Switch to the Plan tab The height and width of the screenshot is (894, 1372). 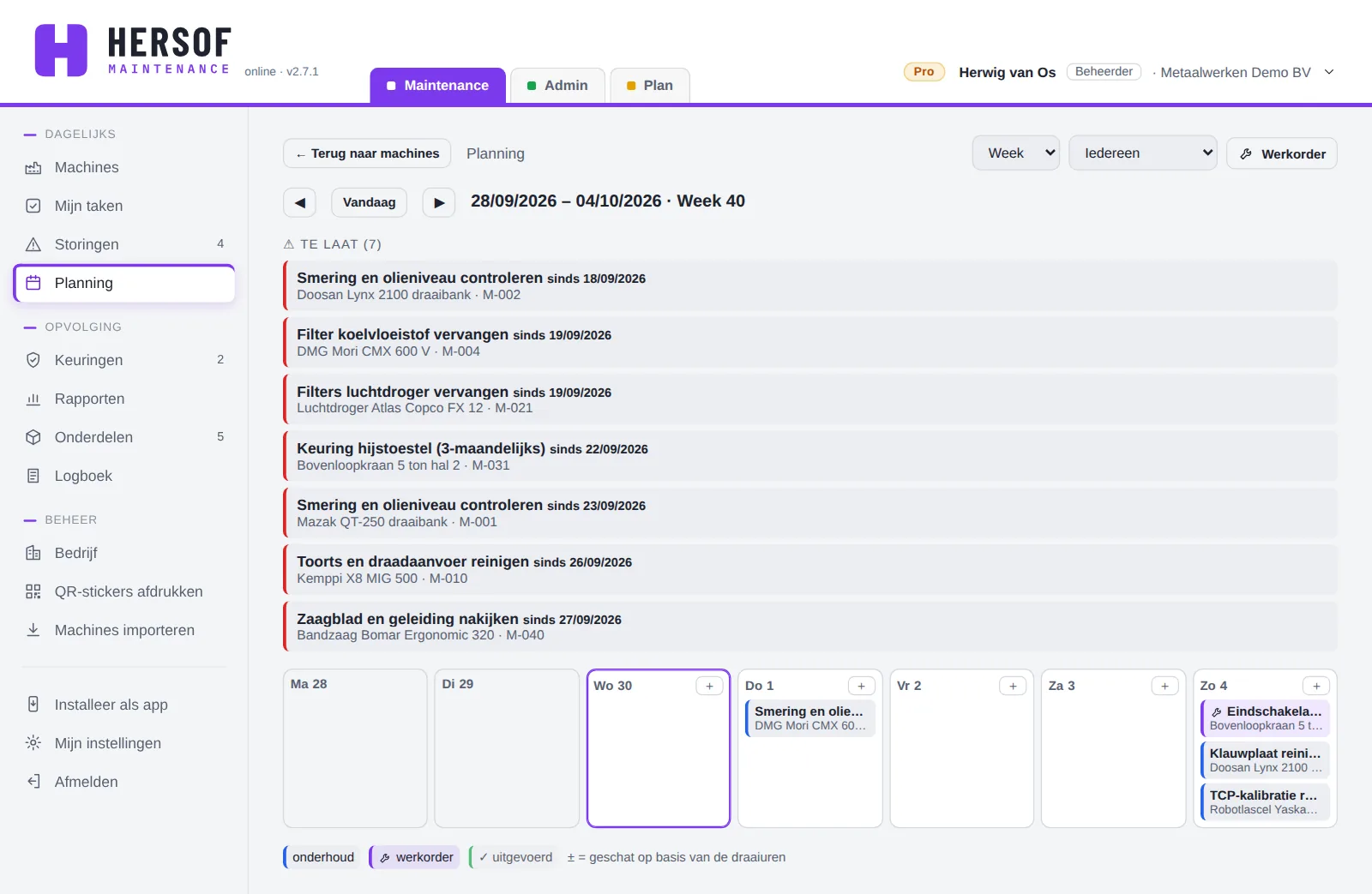point(650,86)
